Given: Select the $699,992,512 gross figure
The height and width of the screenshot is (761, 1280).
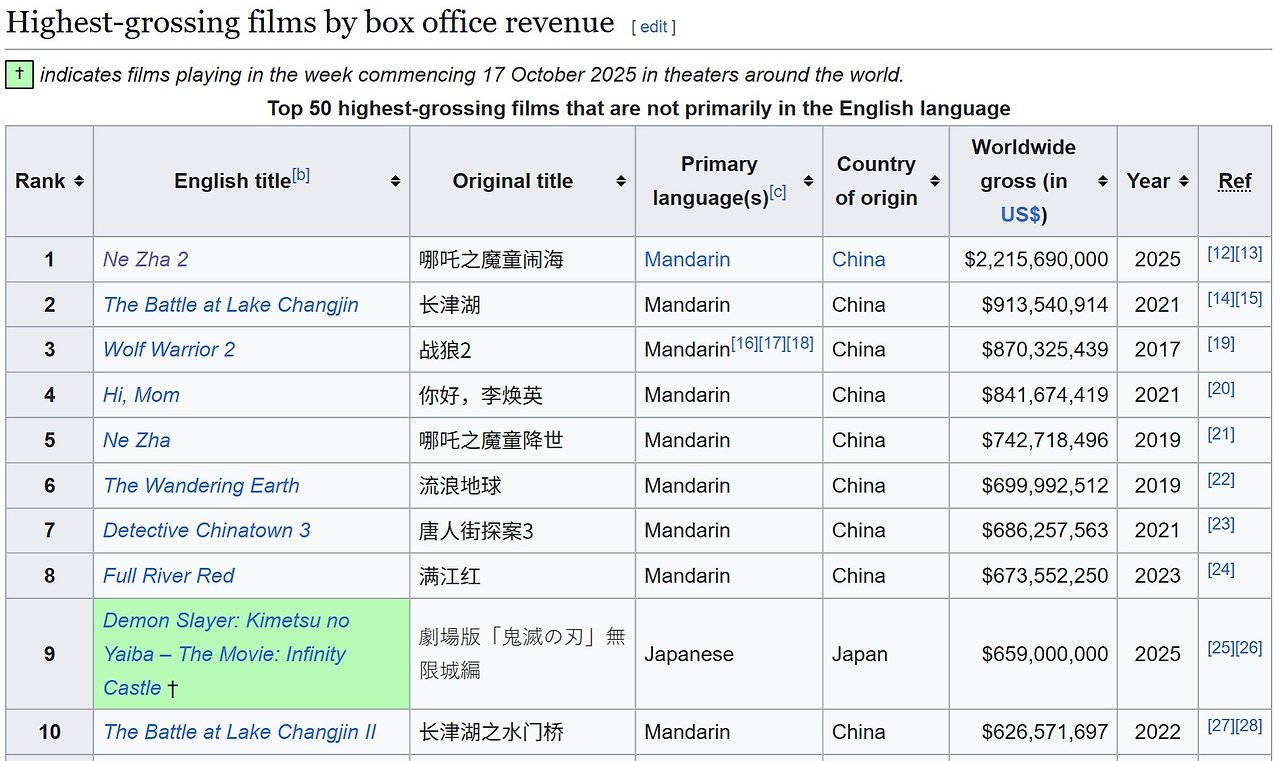Looking at the screenshot, I should tap(1045, 485).
